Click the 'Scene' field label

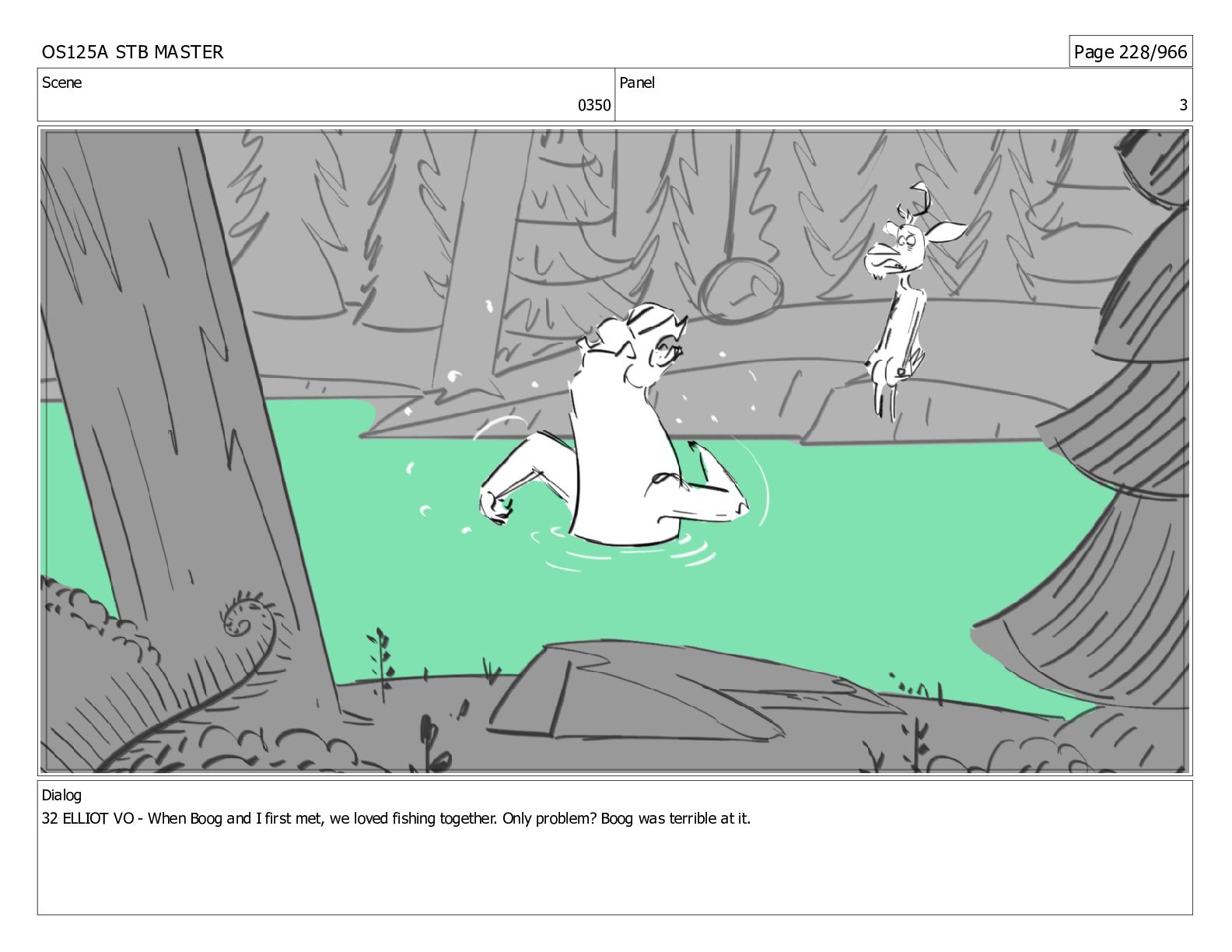pos(61,82)
